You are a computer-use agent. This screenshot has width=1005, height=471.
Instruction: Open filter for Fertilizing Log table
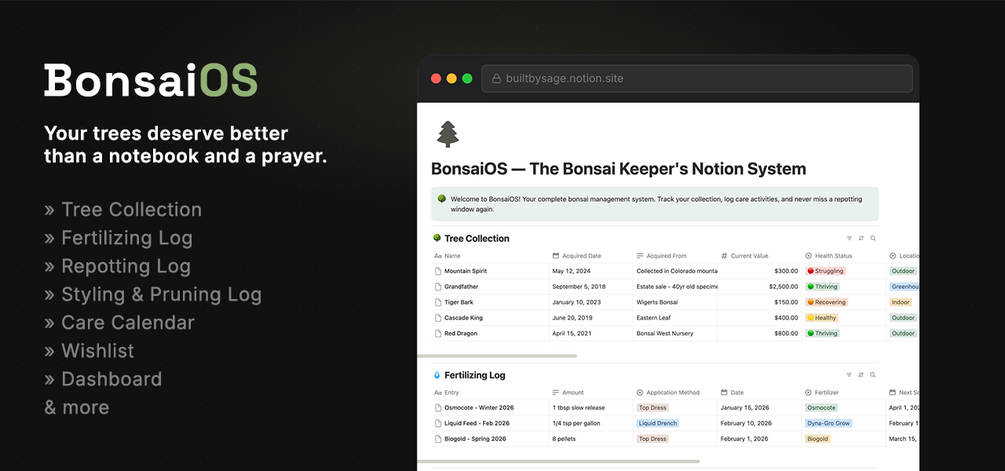[849, 375]
